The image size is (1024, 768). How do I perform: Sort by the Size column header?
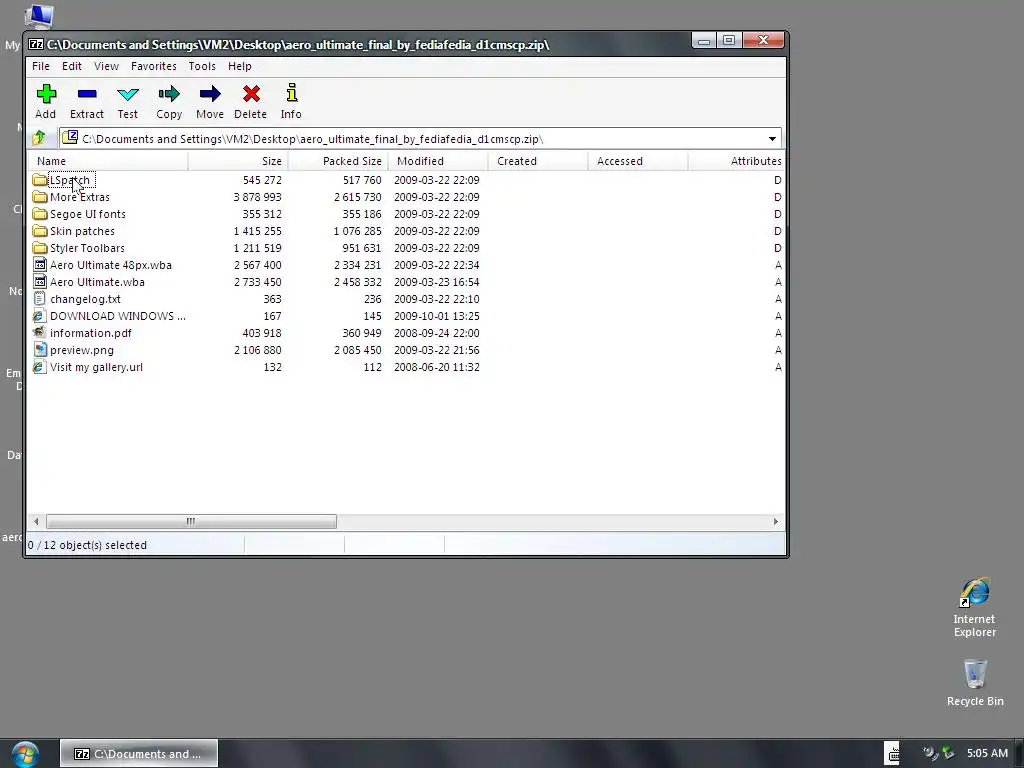pyautogui.click(x=238, y=161)
